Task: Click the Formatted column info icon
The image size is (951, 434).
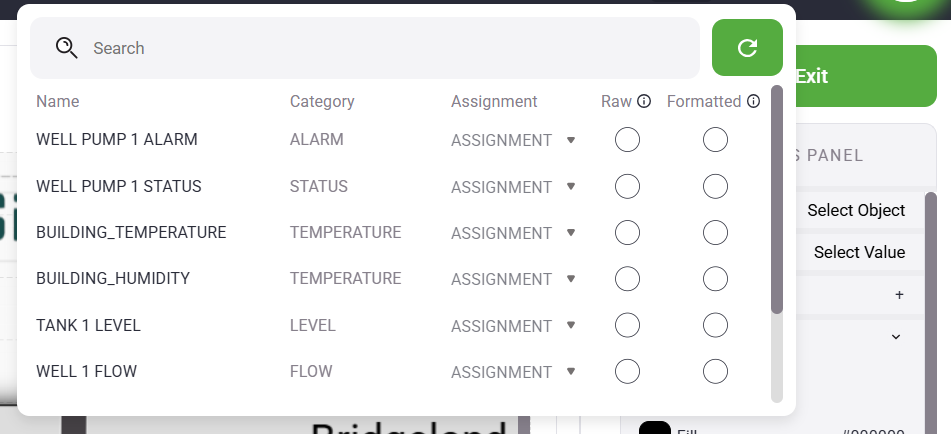Action: click(x=753, y=101)
